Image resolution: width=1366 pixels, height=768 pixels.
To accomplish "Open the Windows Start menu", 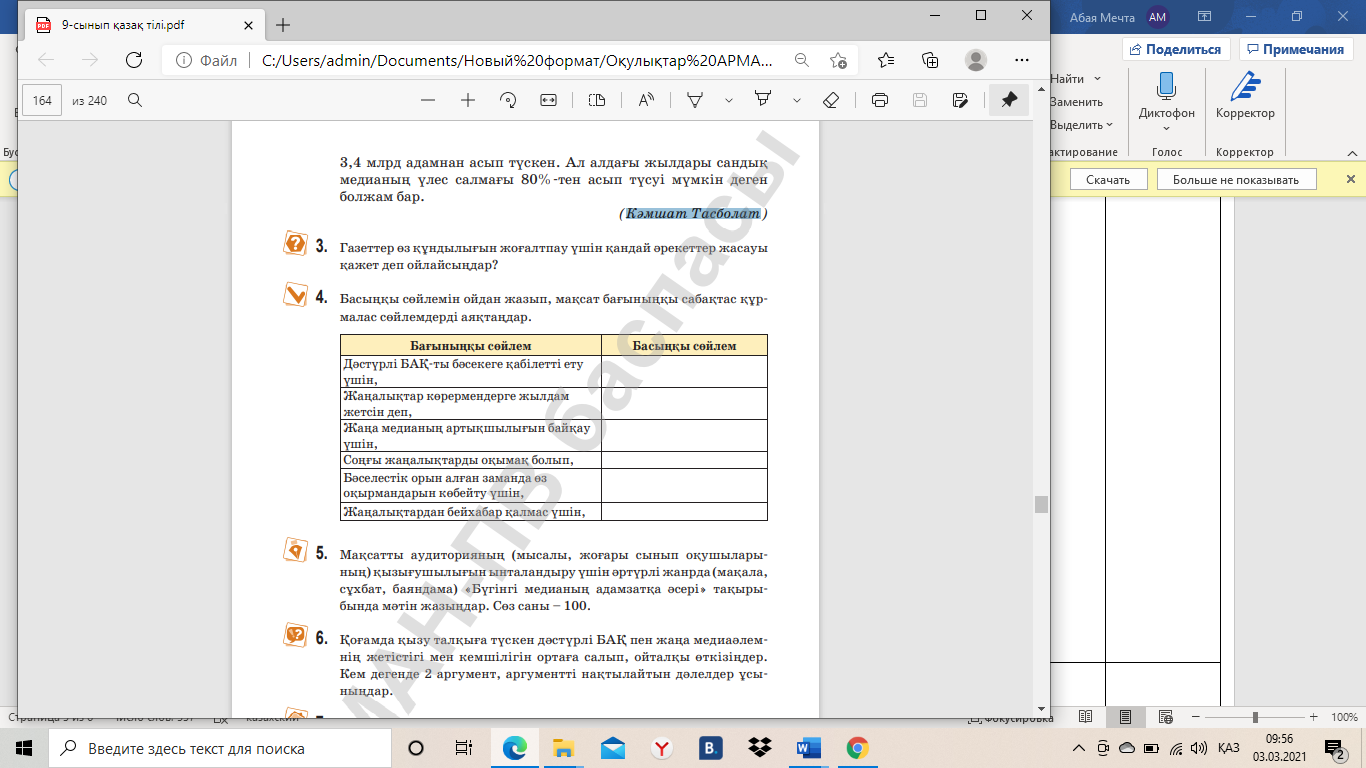I will pos(24,748).
